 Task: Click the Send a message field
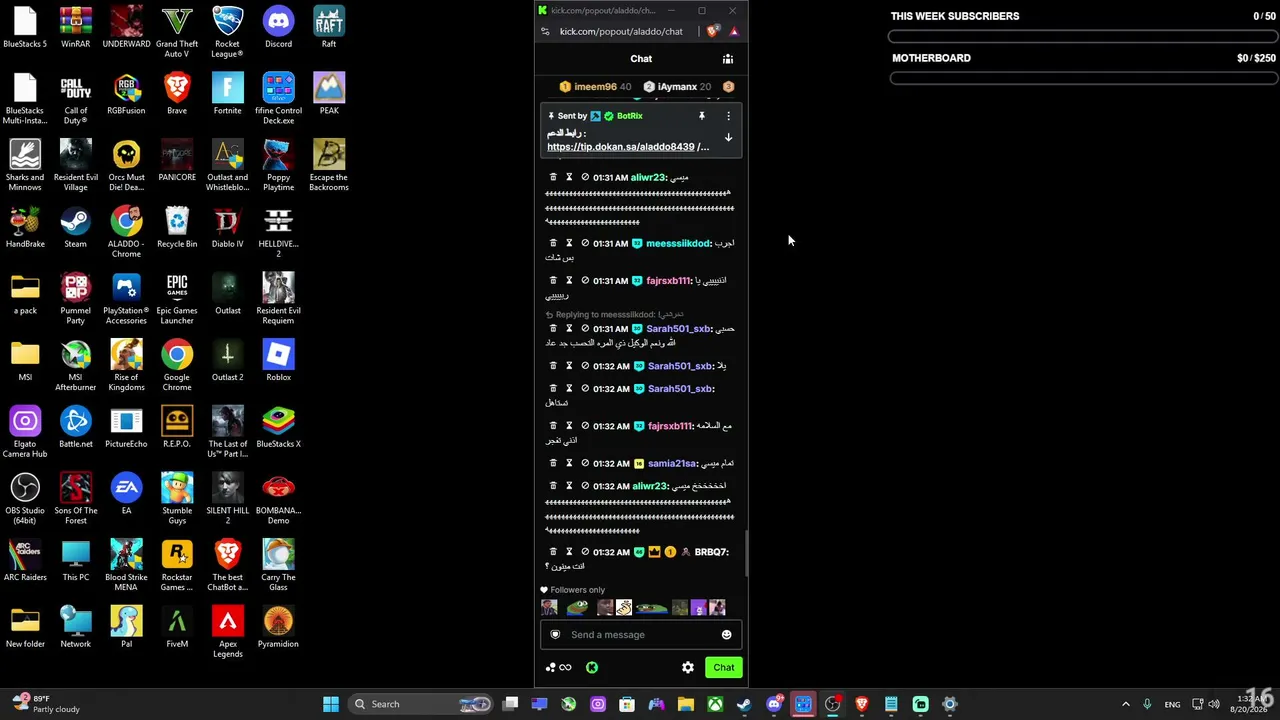coord(641,635)
